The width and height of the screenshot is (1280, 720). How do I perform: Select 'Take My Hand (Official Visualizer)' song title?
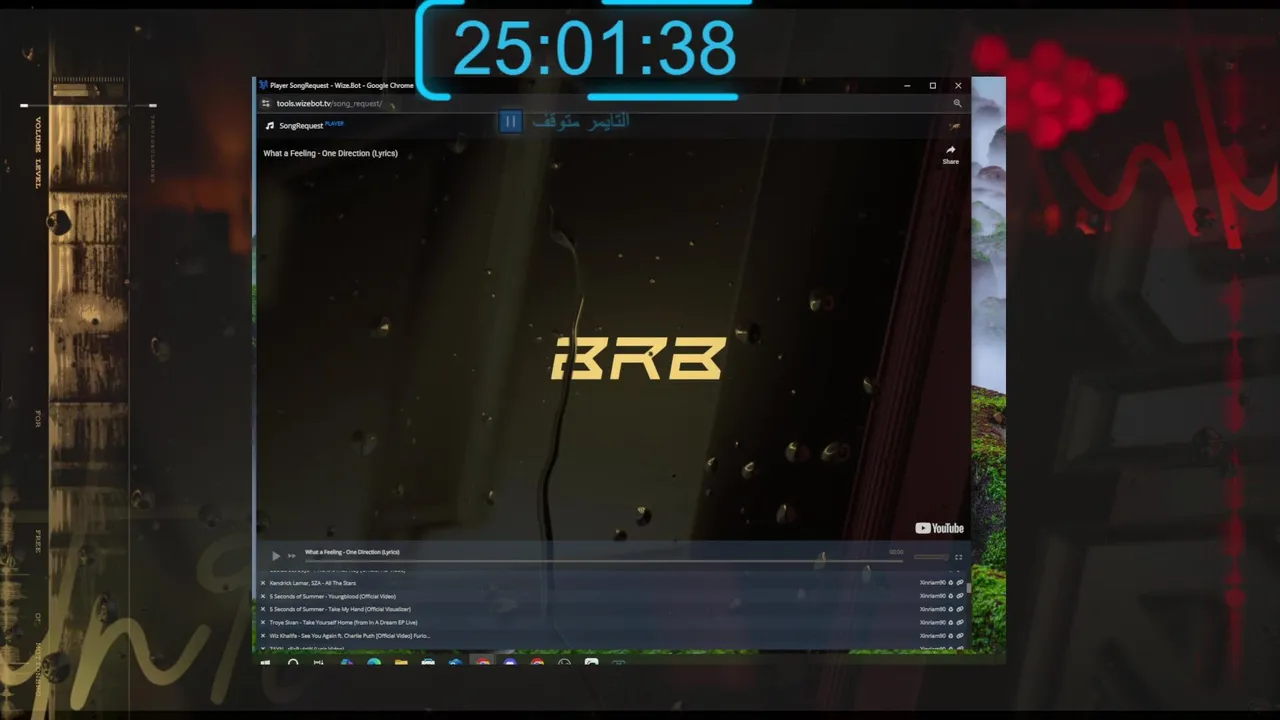point(340,609)
